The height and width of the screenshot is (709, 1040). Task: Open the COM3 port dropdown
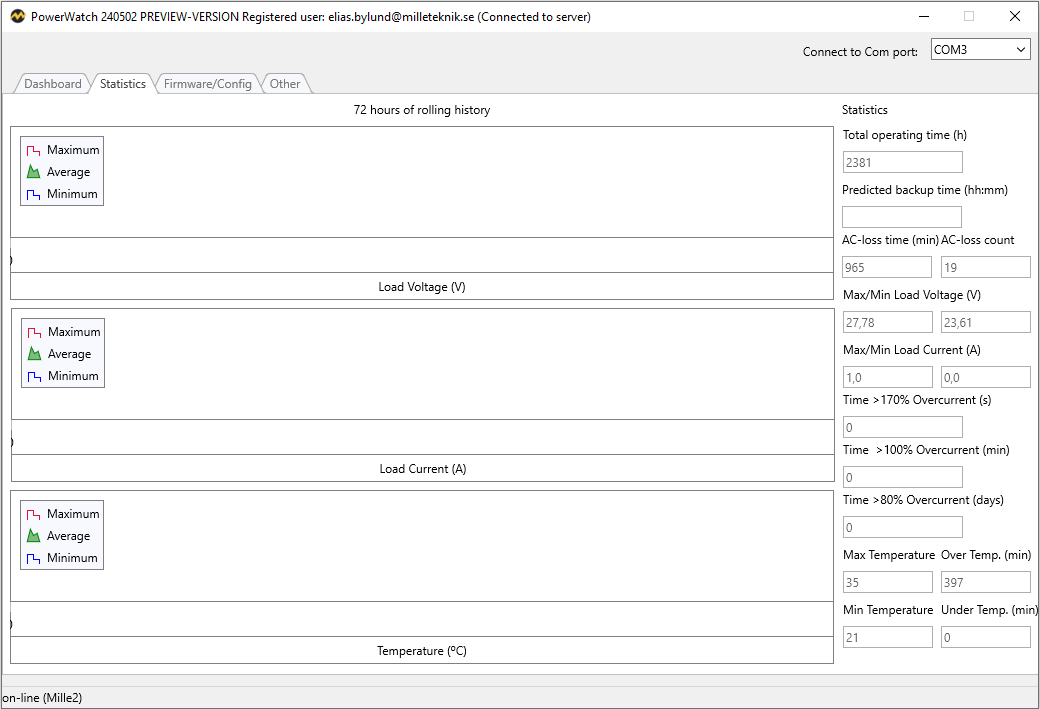pyautogui.click(x=1022, y=48)
